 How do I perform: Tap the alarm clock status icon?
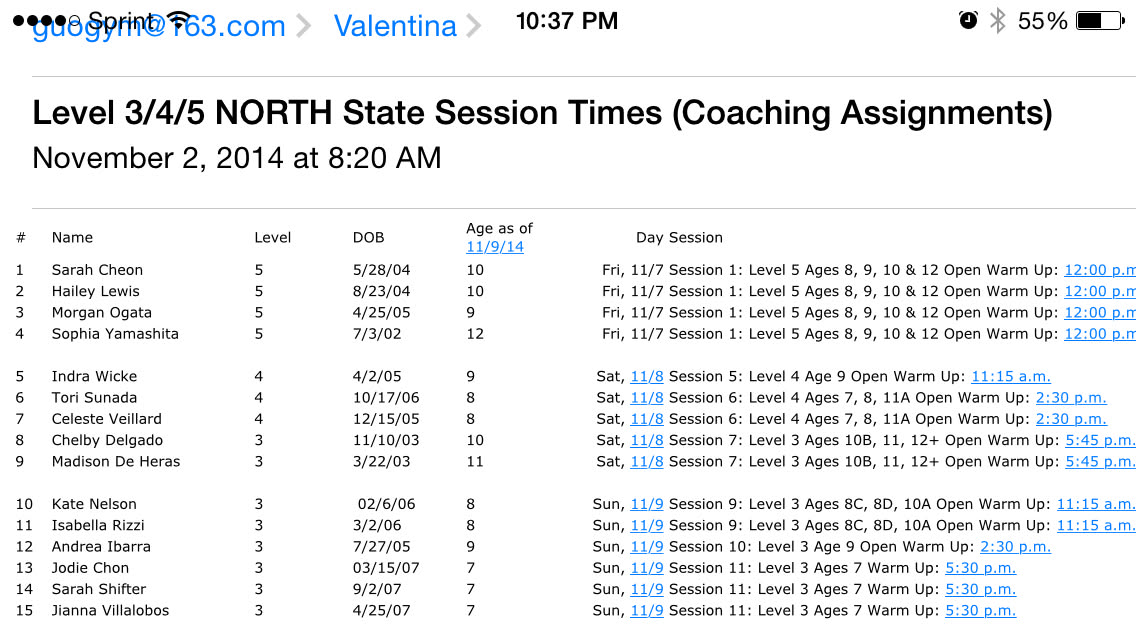(x=967, y=21)
